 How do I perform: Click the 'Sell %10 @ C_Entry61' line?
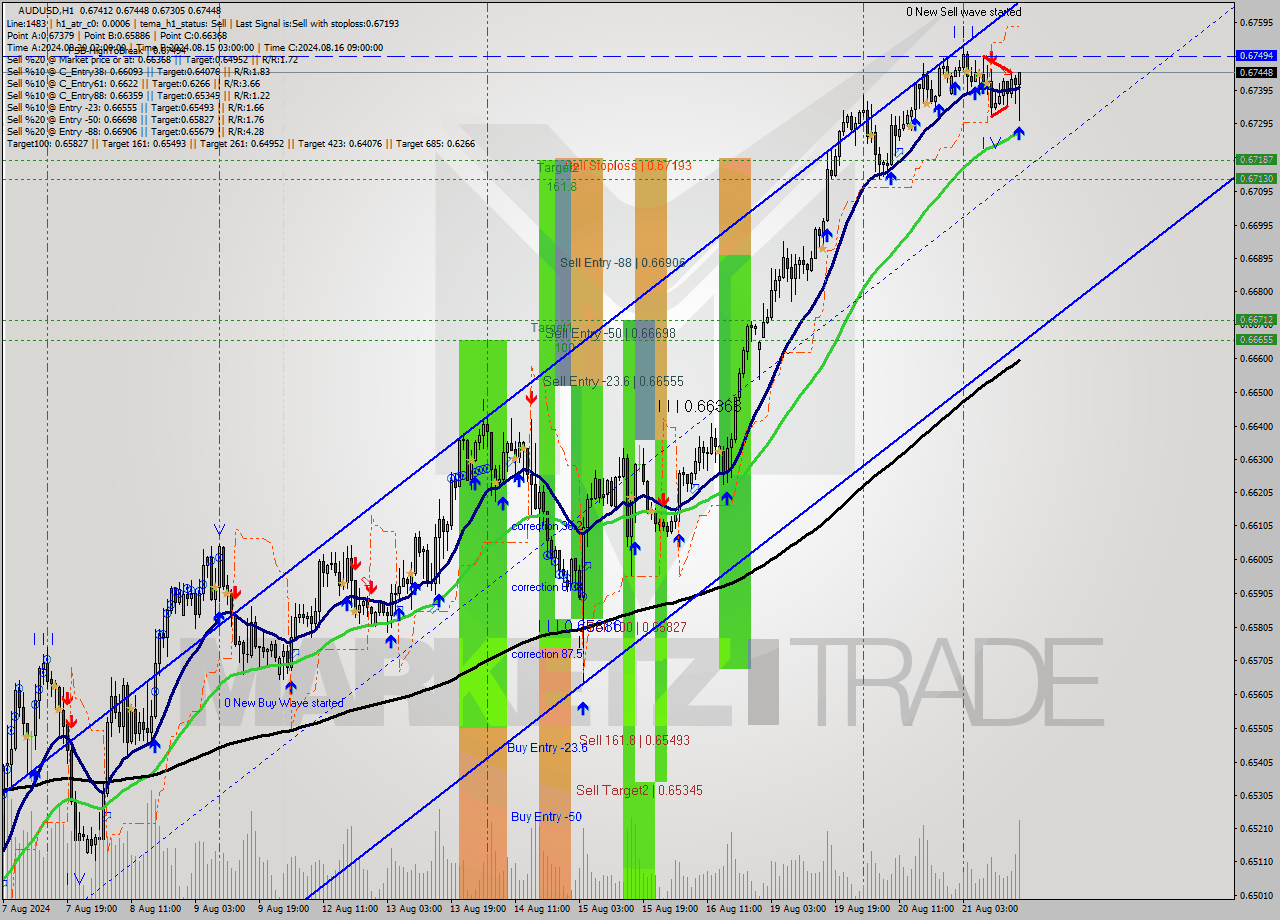click(x=133, y=83)
